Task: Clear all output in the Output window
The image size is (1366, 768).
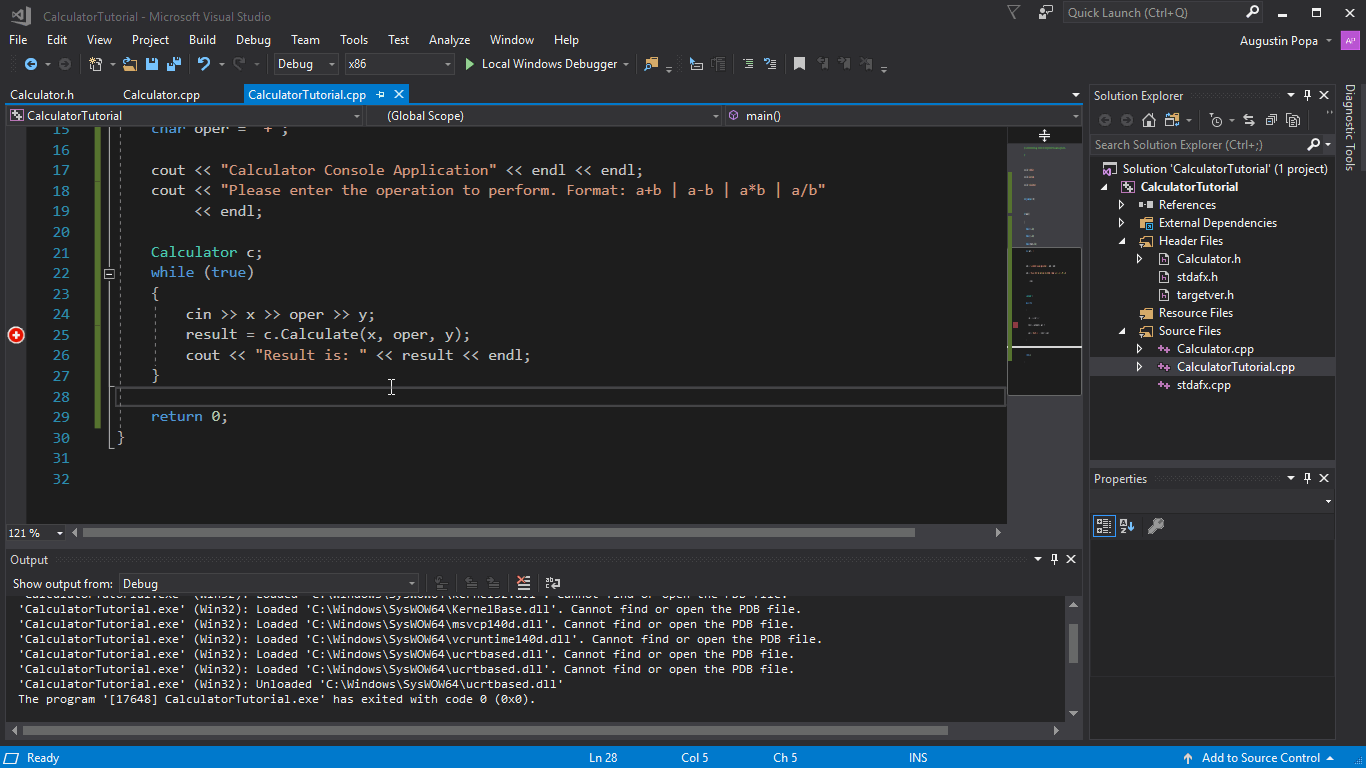Action: point(524,583)
